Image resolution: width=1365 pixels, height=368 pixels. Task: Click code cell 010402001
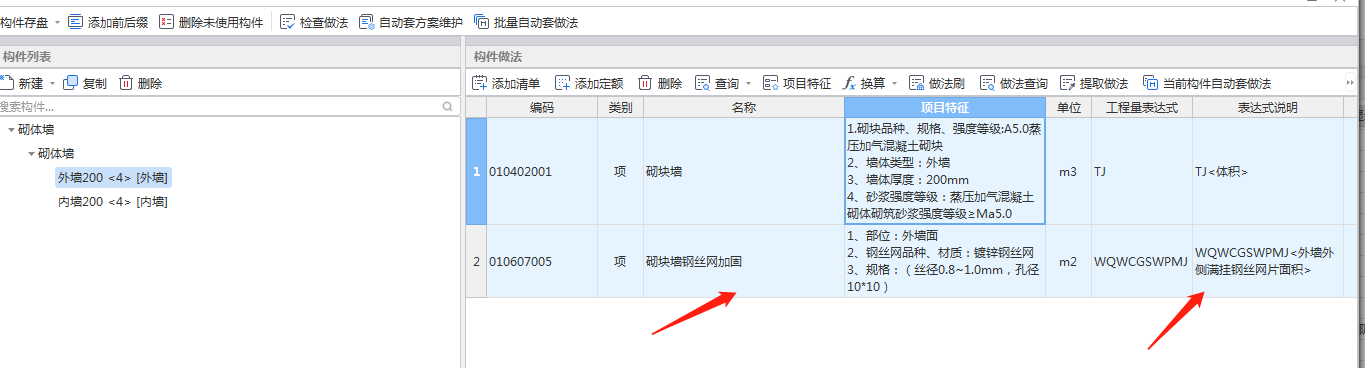click(x=541, y=171)
